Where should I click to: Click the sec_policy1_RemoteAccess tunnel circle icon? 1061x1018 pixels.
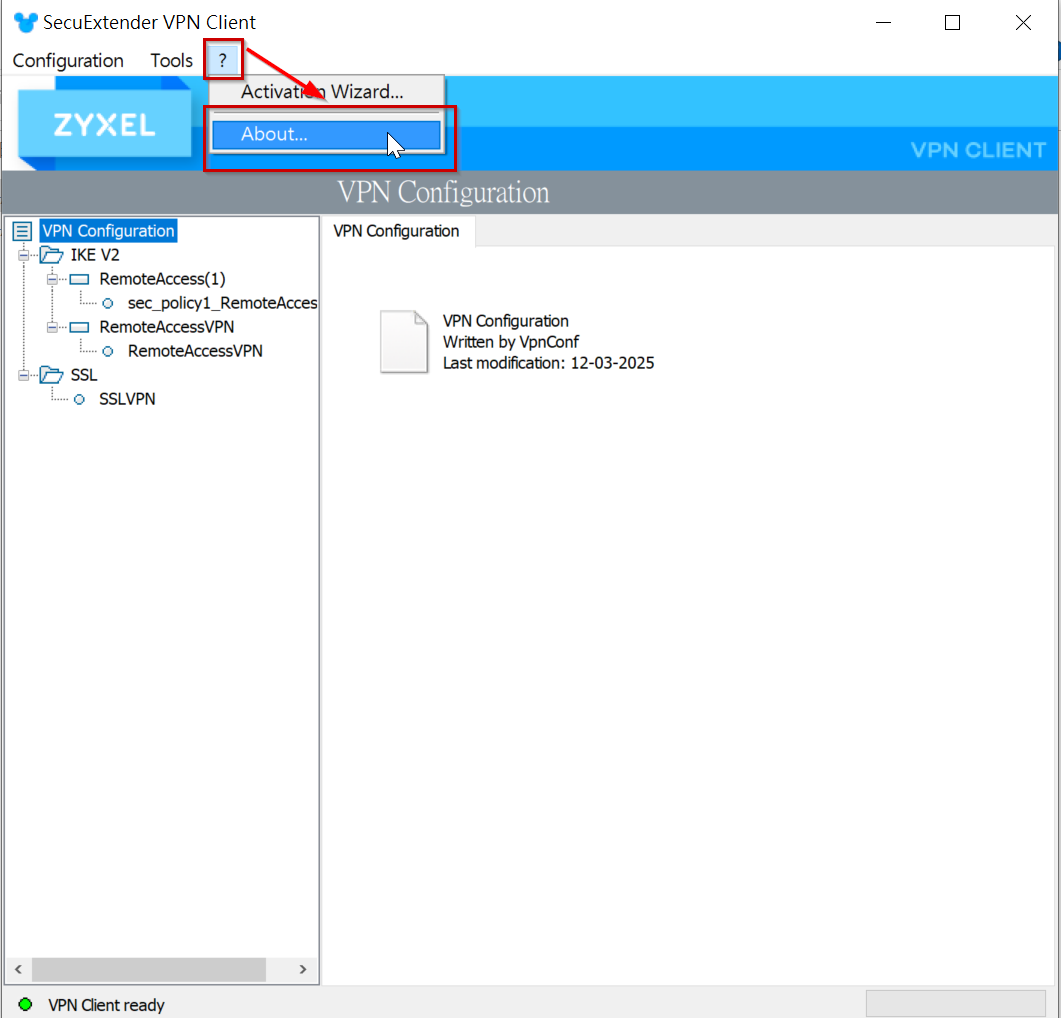(108, 303)
